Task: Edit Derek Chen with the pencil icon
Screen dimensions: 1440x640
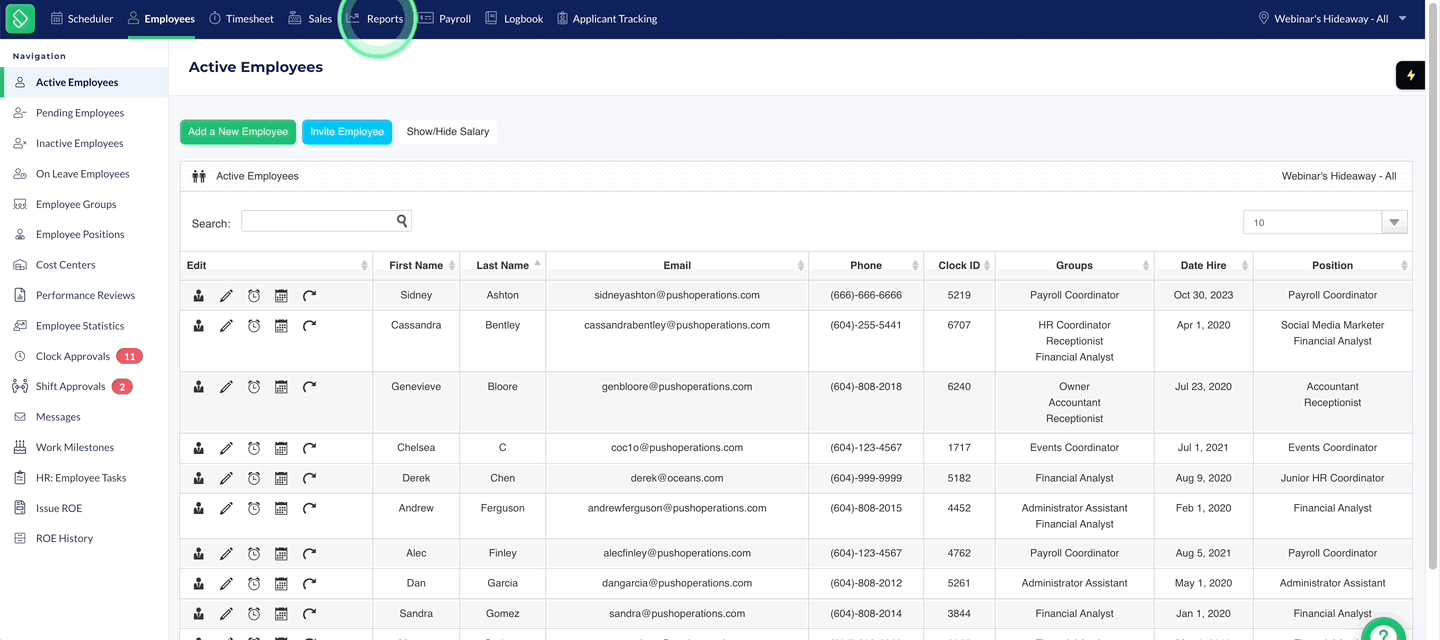Action: (x=226, y=479)
